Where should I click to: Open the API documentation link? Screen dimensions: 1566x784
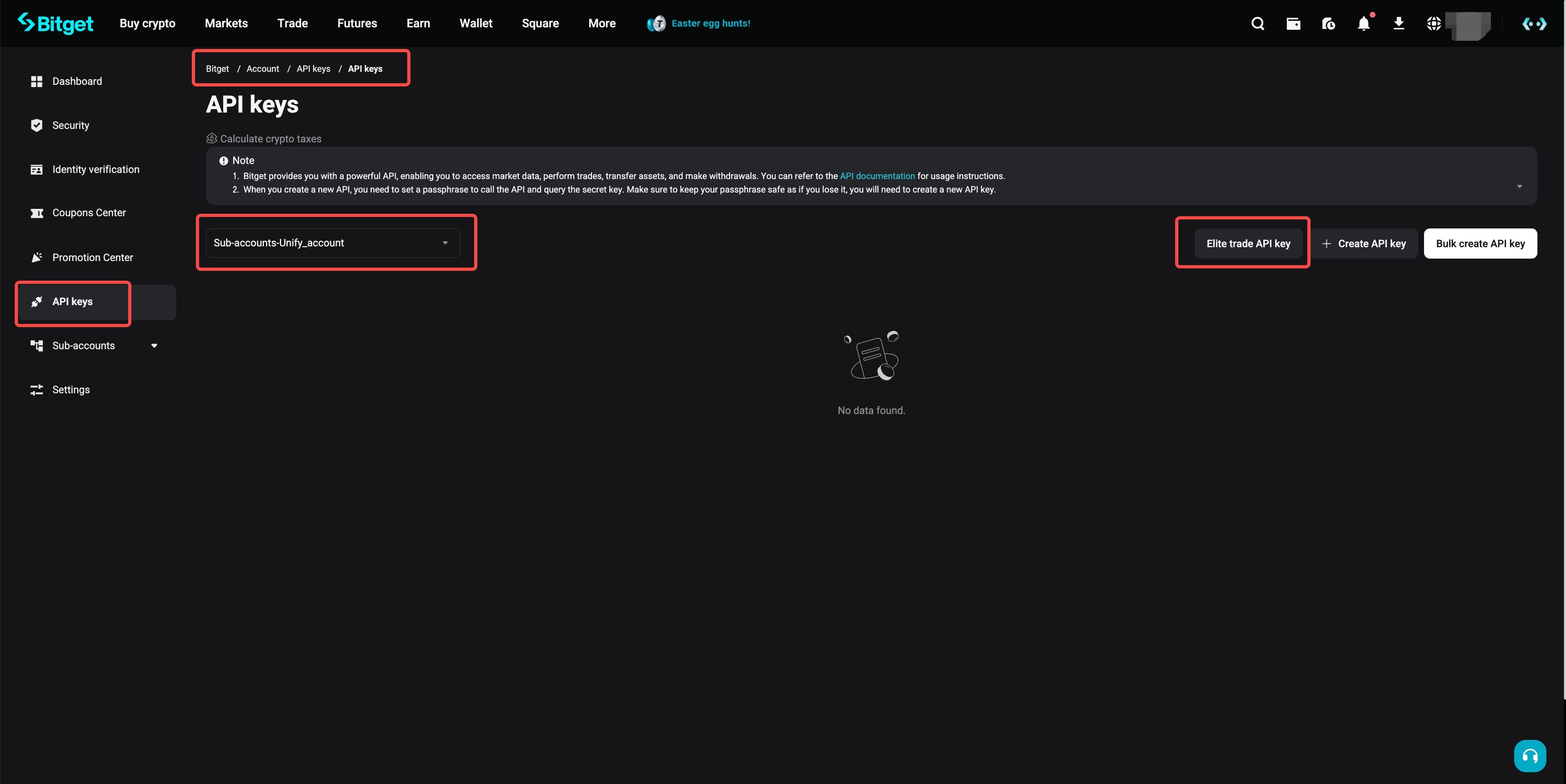point(876,176)
